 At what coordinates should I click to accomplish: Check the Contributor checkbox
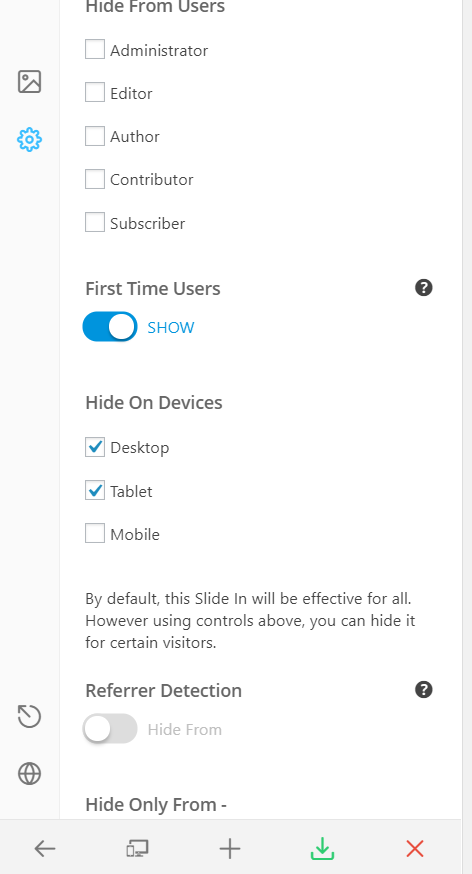coord(95,179)
